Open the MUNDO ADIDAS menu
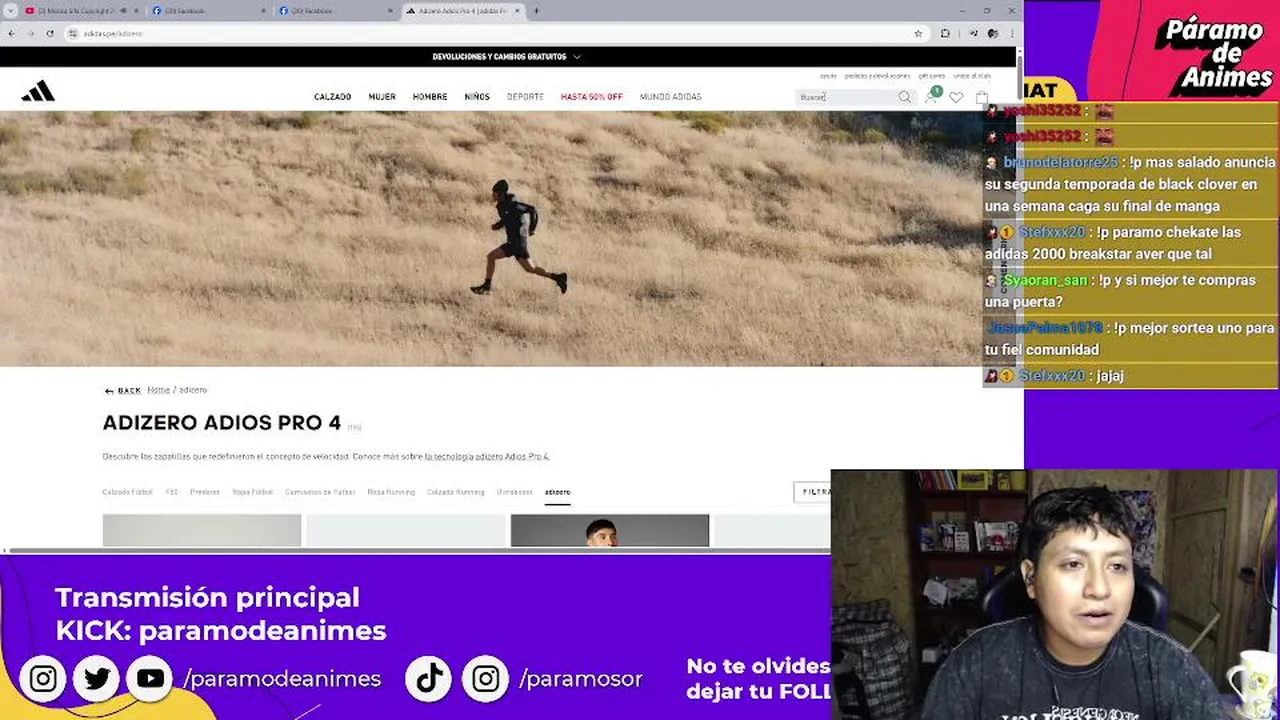Screen dimensions: 1280x720 pyautogui.click(x=671, y=97)
